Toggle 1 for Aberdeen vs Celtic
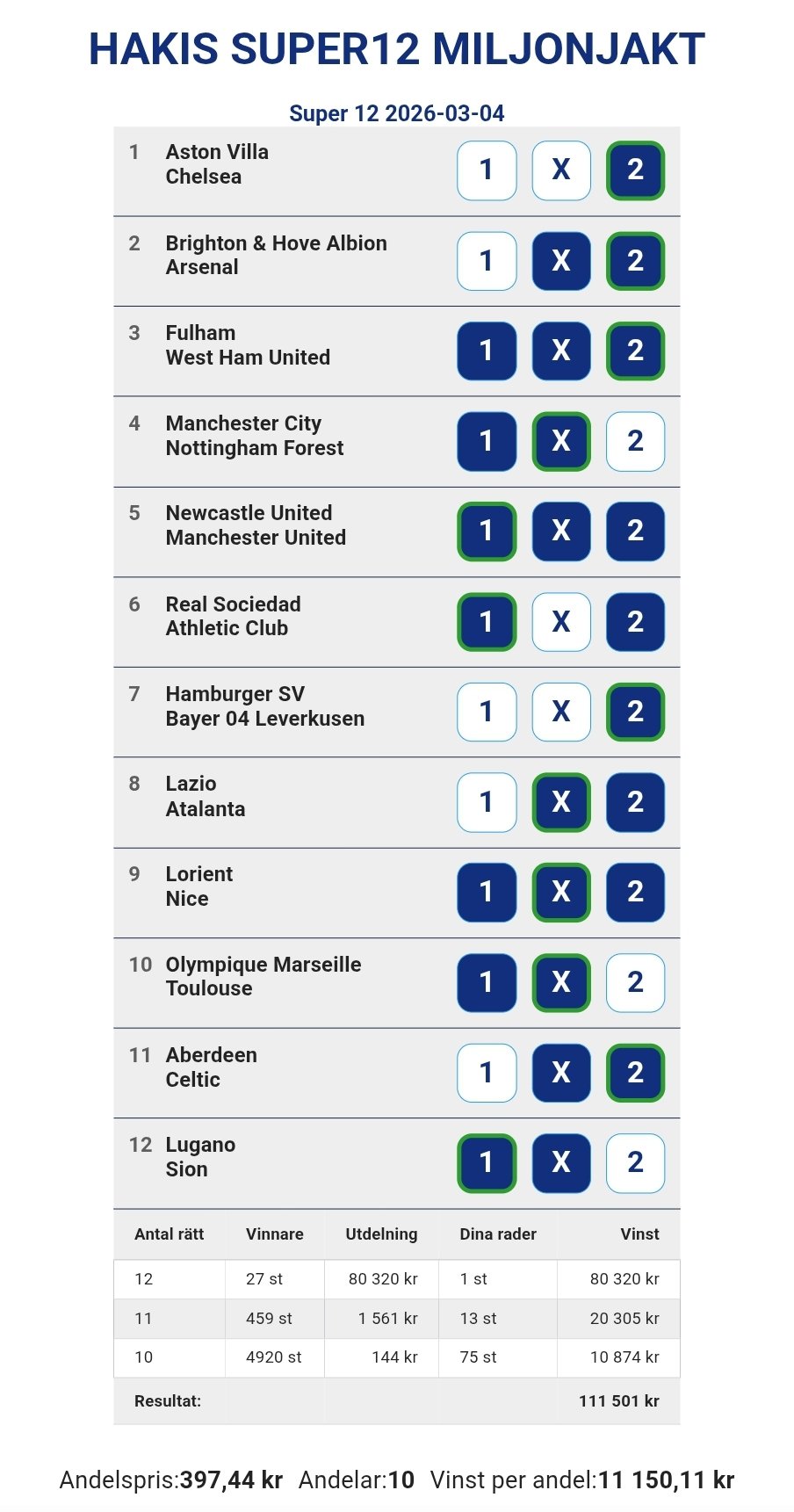 487,1073
